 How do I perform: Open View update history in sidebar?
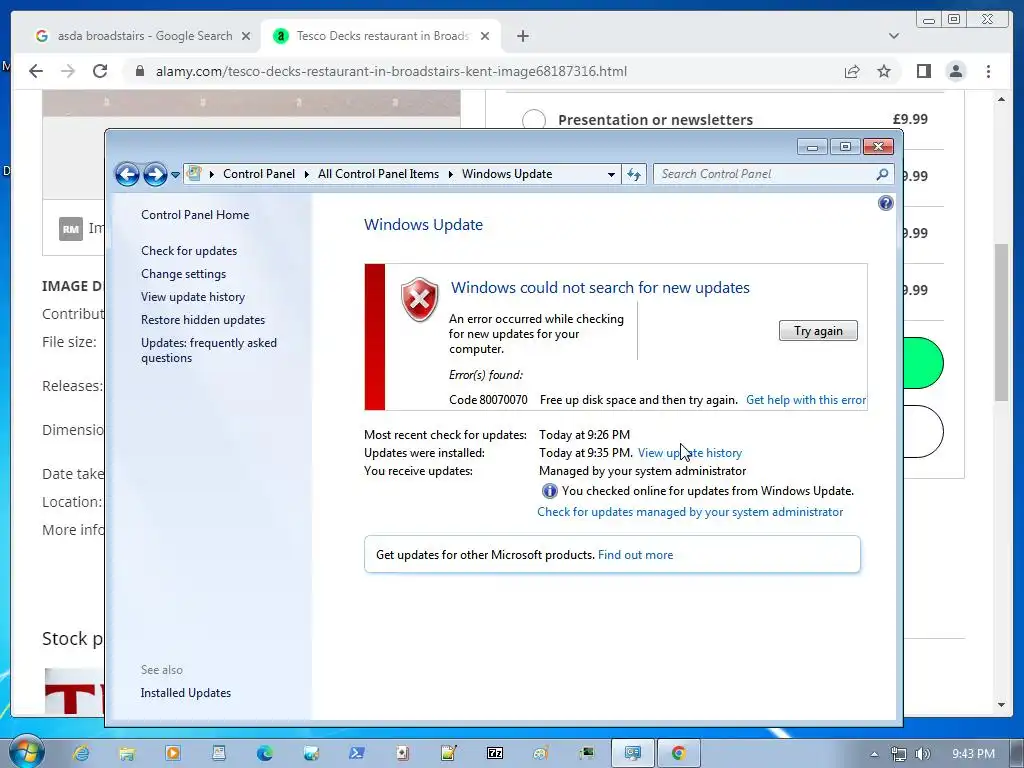pyautogui.click(x=193, y=296)
